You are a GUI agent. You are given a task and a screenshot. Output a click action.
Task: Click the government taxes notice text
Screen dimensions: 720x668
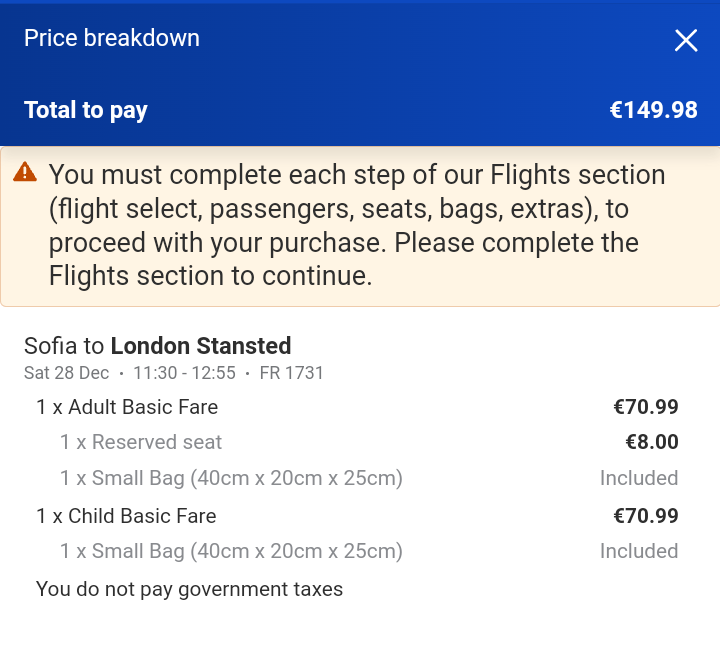coord(189,589)
